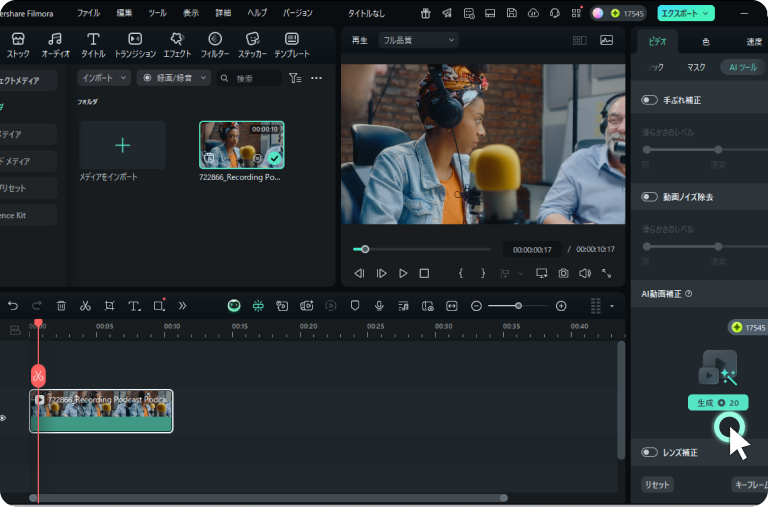
Task: Select the 722866_Recording media thumbnail
Action: (x=241, y=145)
